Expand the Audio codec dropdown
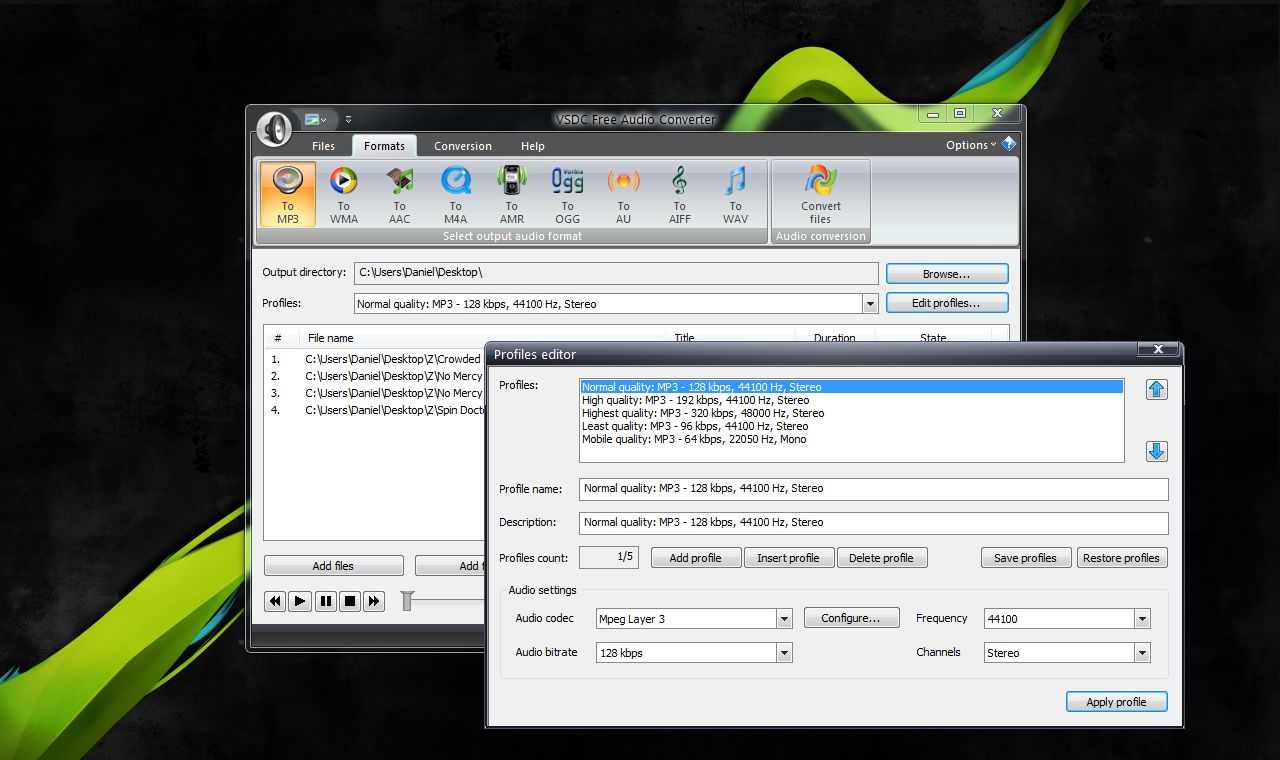Image resolution: width=1280 pixels, height=760 pixels. coord(784,619)
